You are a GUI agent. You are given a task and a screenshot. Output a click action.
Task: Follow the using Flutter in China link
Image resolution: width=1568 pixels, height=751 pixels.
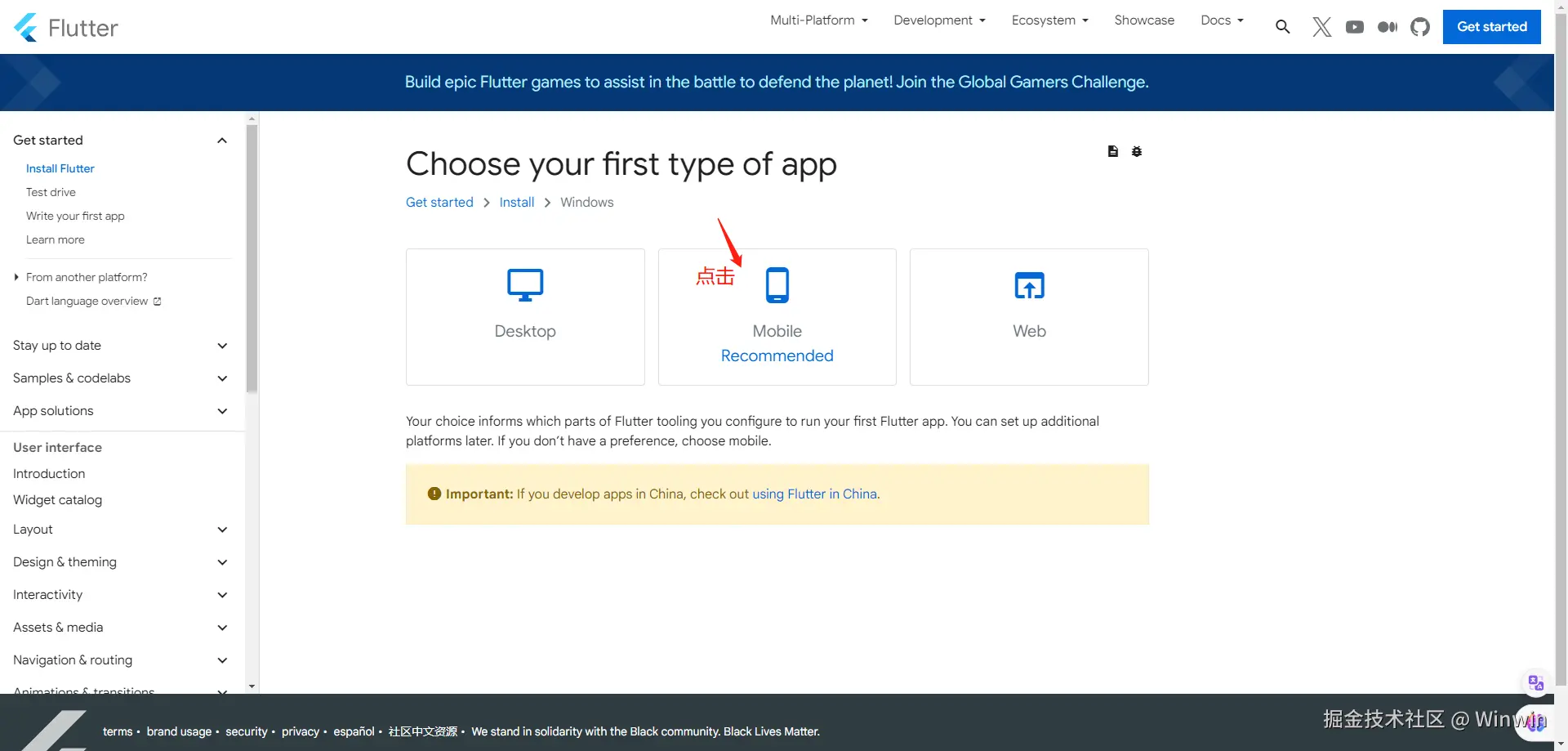coord(814,494)
